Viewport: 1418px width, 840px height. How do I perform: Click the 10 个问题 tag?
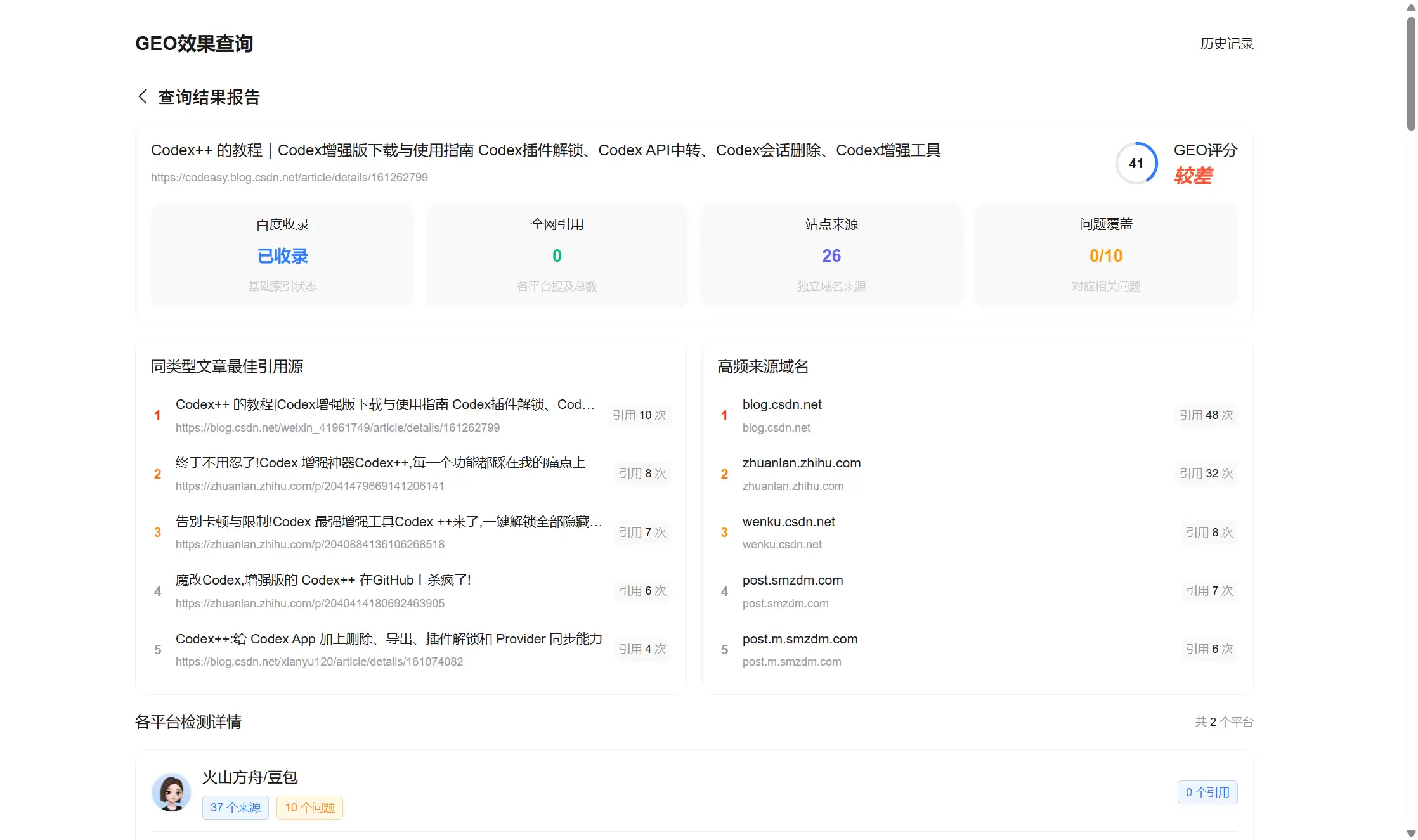[309, 807]
